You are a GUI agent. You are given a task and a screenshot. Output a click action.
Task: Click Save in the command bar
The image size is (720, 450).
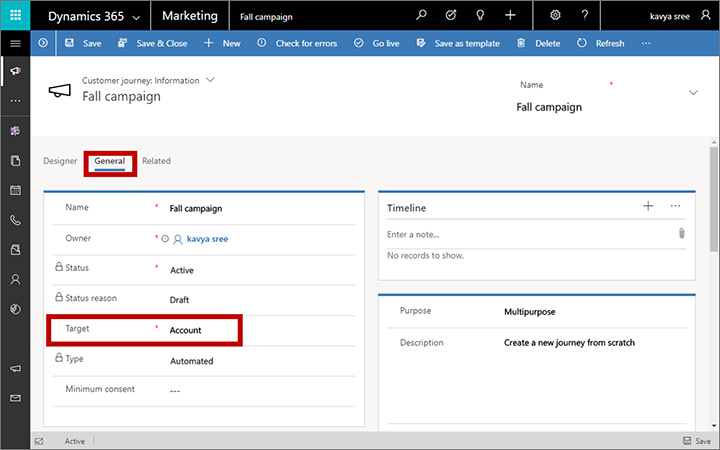click(83, 43)
